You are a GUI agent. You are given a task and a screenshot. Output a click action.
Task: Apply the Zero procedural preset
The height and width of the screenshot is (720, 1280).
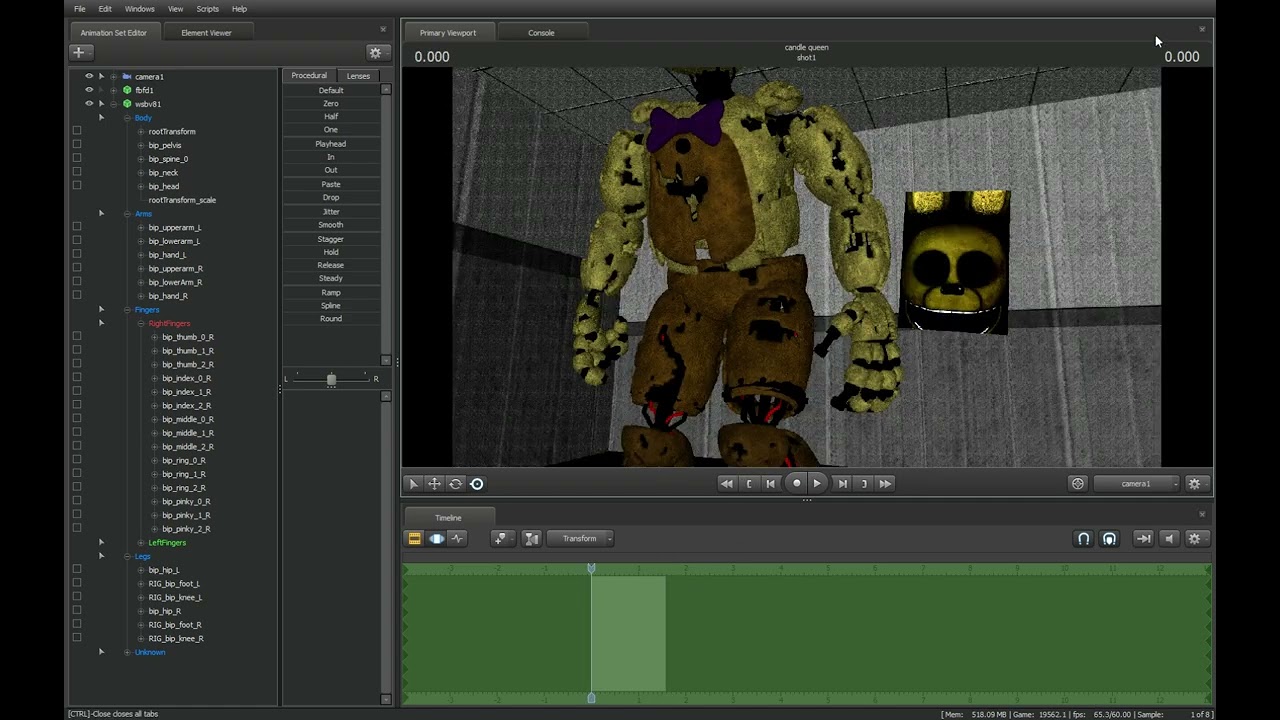click(331, 103)
